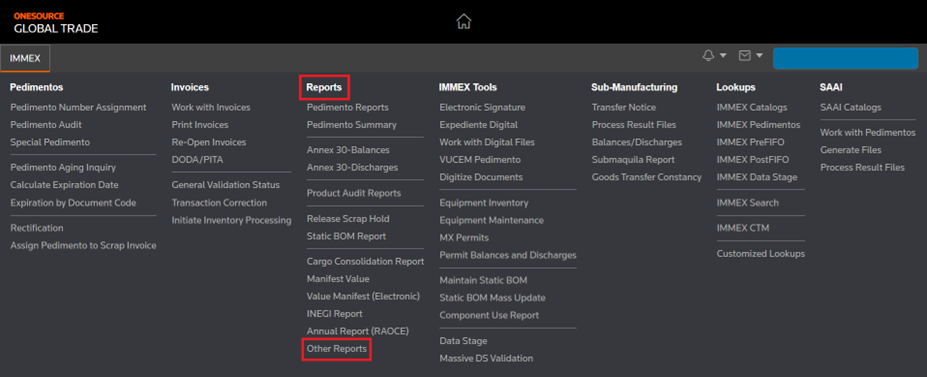
Task: Open Work with Invoices
Action: [x=211, y=108]
